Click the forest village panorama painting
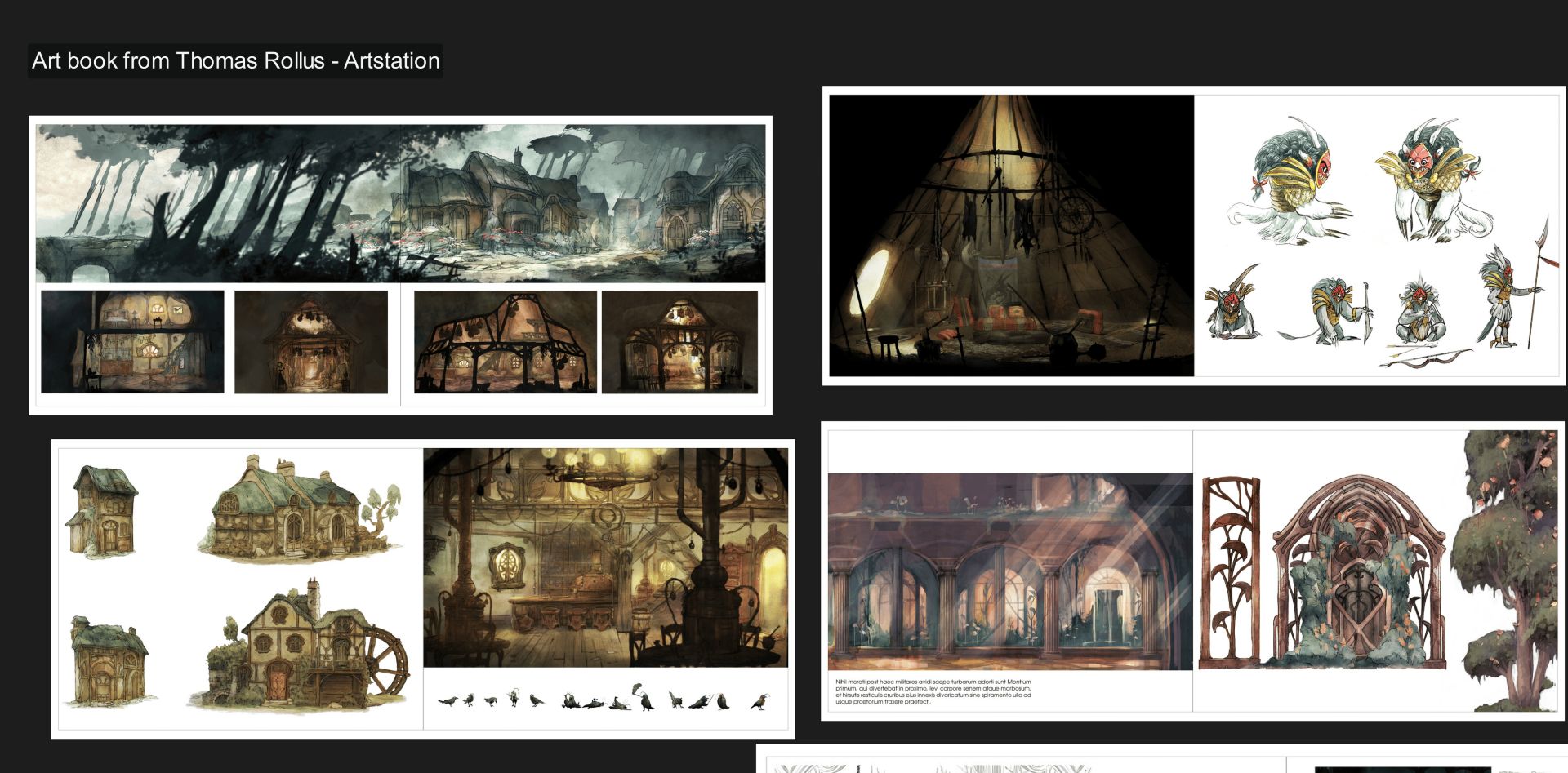 click(x=400, y=203)
